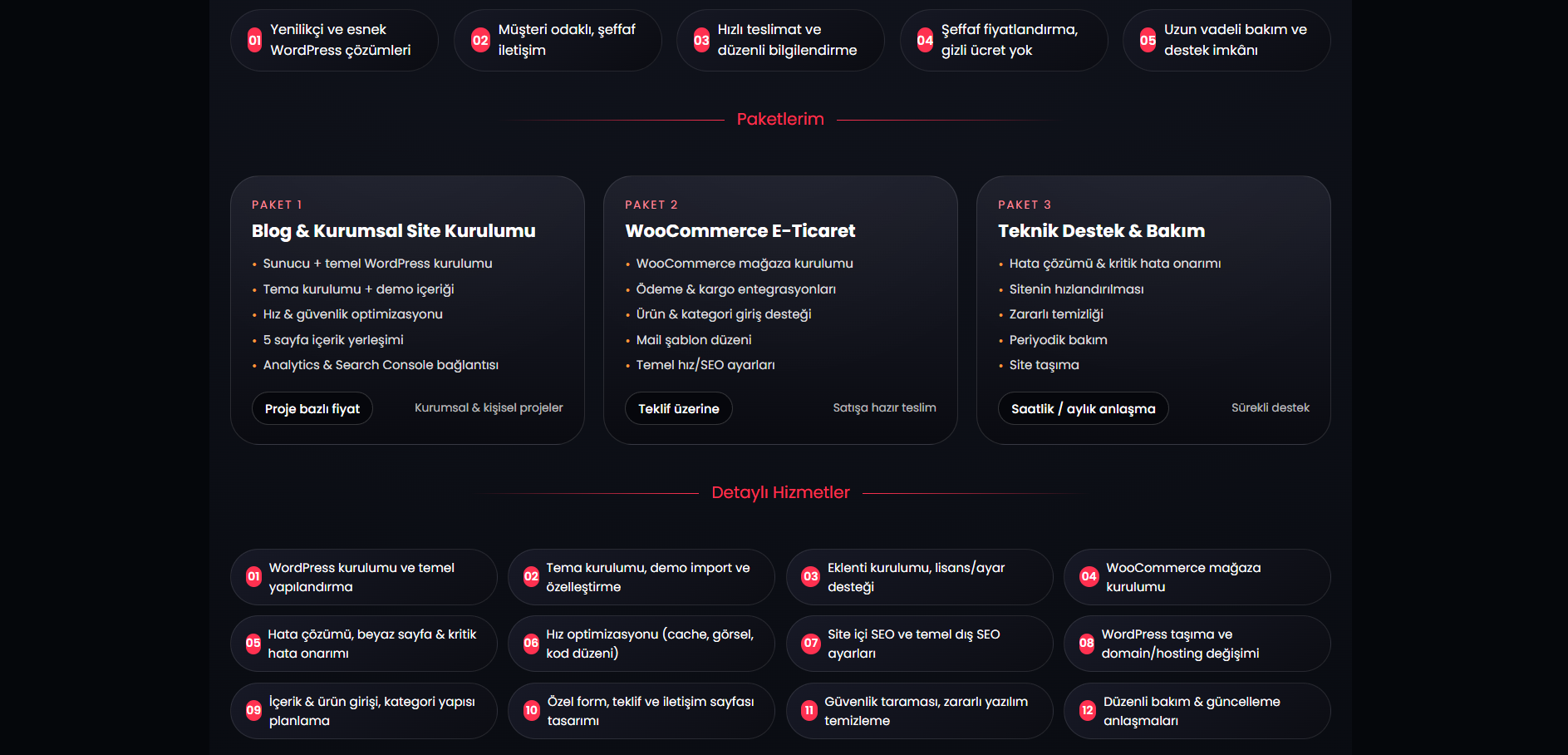The height and width of the screenshot is (755, 1568).
Task: Click the 'Teklif üzerine' button
Action: [x=679, y=408]
